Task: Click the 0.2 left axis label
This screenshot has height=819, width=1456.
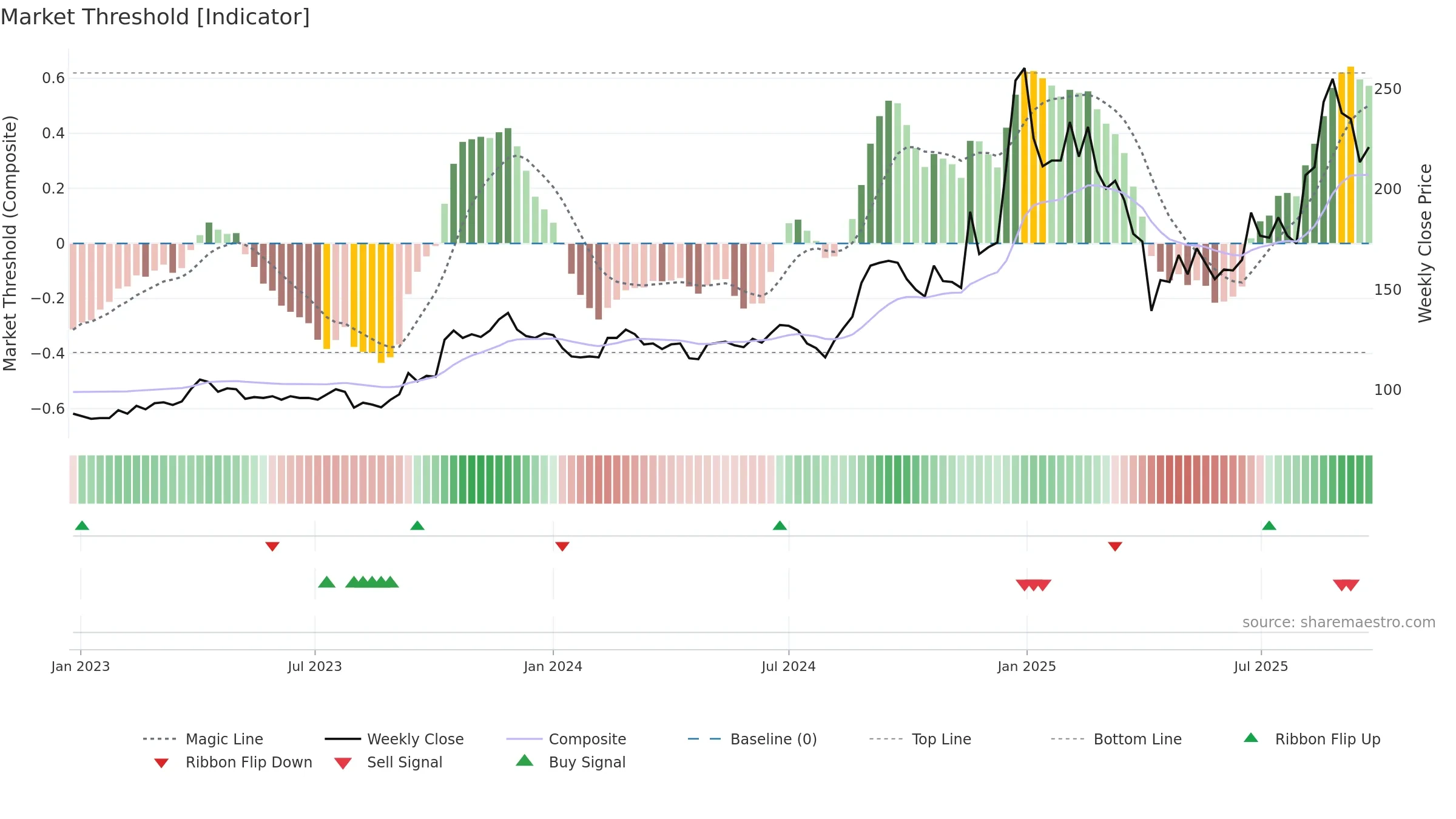Action: point(53,189)
